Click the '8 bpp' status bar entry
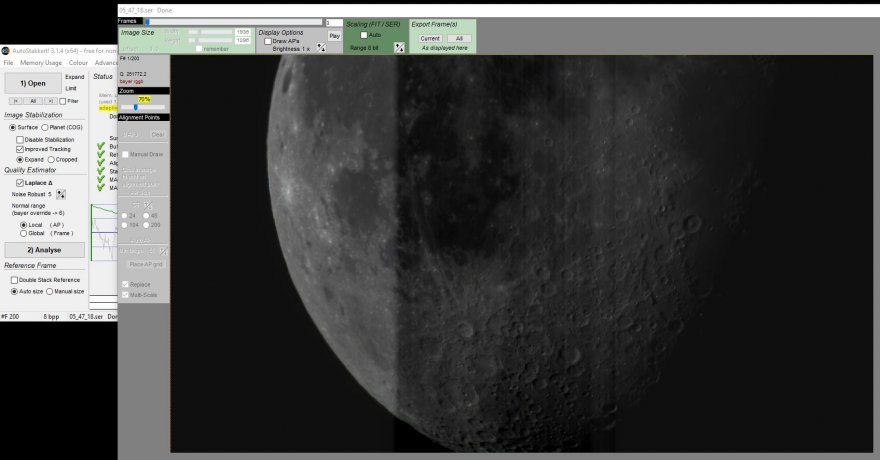 click(x=52, y=317)
